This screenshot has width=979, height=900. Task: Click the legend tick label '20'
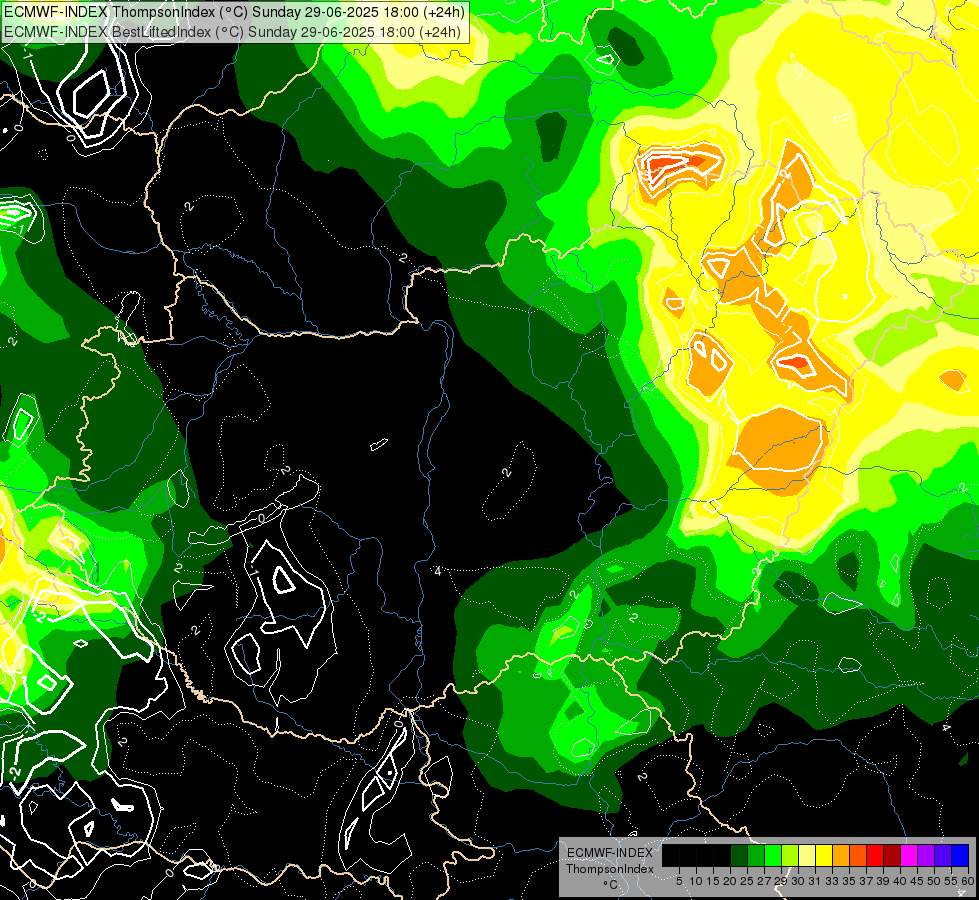click(730, 881)
